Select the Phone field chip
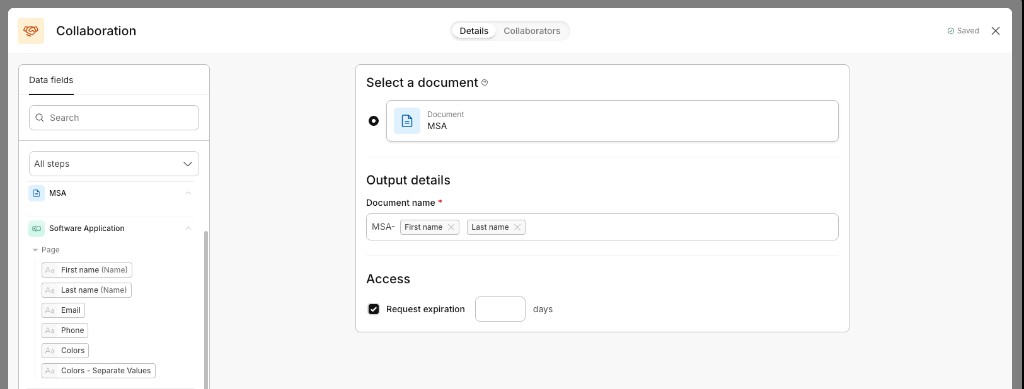Image resolution: width=1024 pixels, height=389 pixels. (64, 330)
